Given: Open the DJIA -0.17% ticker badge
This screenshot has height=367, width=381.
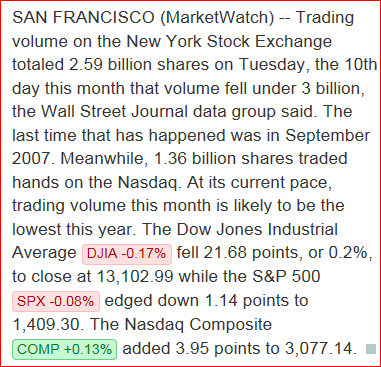Looking at the screenshot, I should click(x=127, y=254).
